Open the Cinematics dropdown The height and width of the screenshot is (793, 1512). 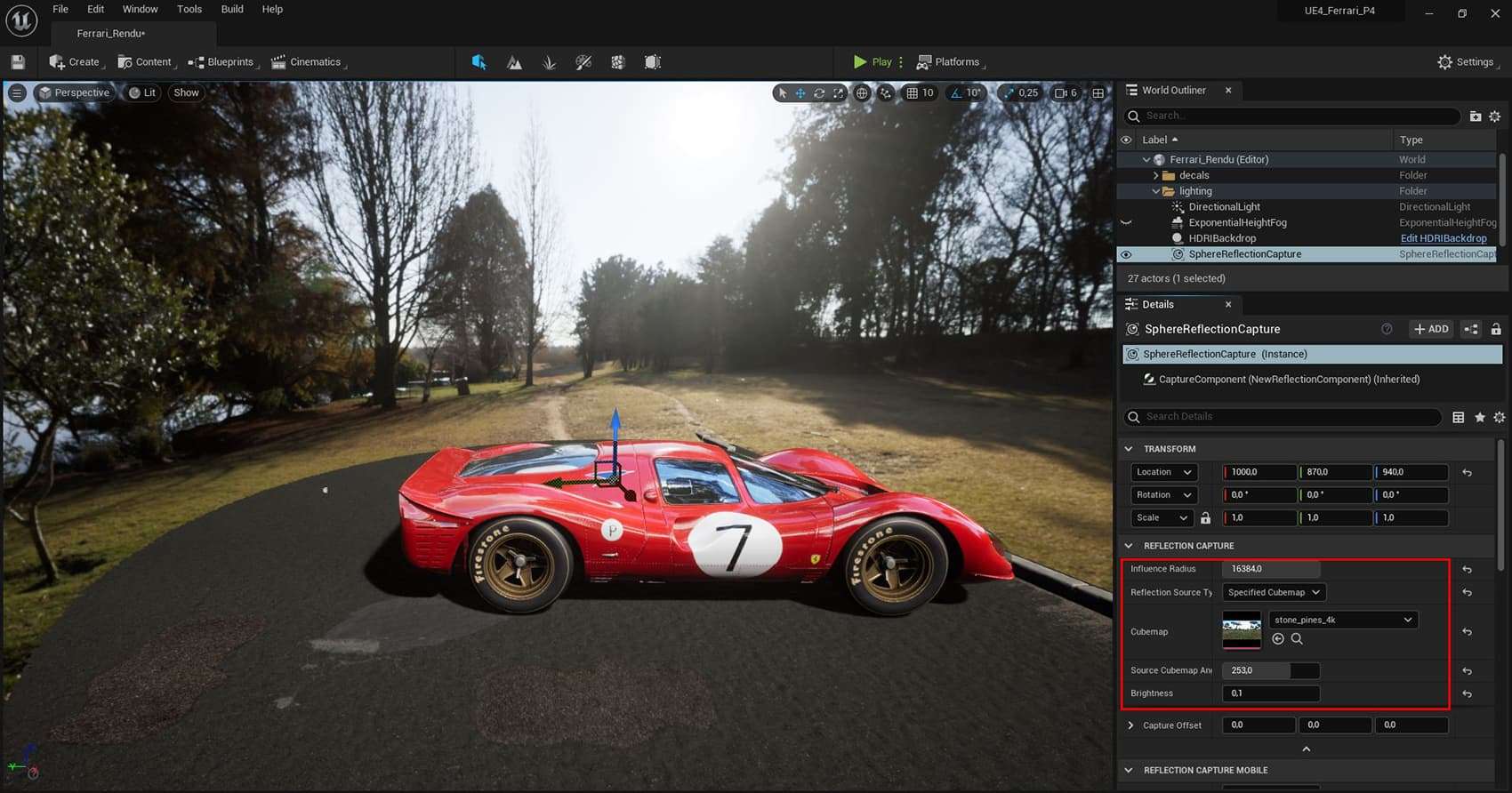308,62
